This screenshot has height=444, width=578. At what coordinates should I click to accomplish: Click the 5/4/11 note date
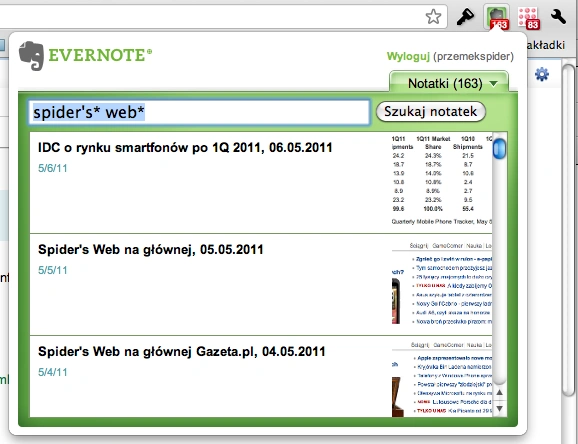coord(53,372)
